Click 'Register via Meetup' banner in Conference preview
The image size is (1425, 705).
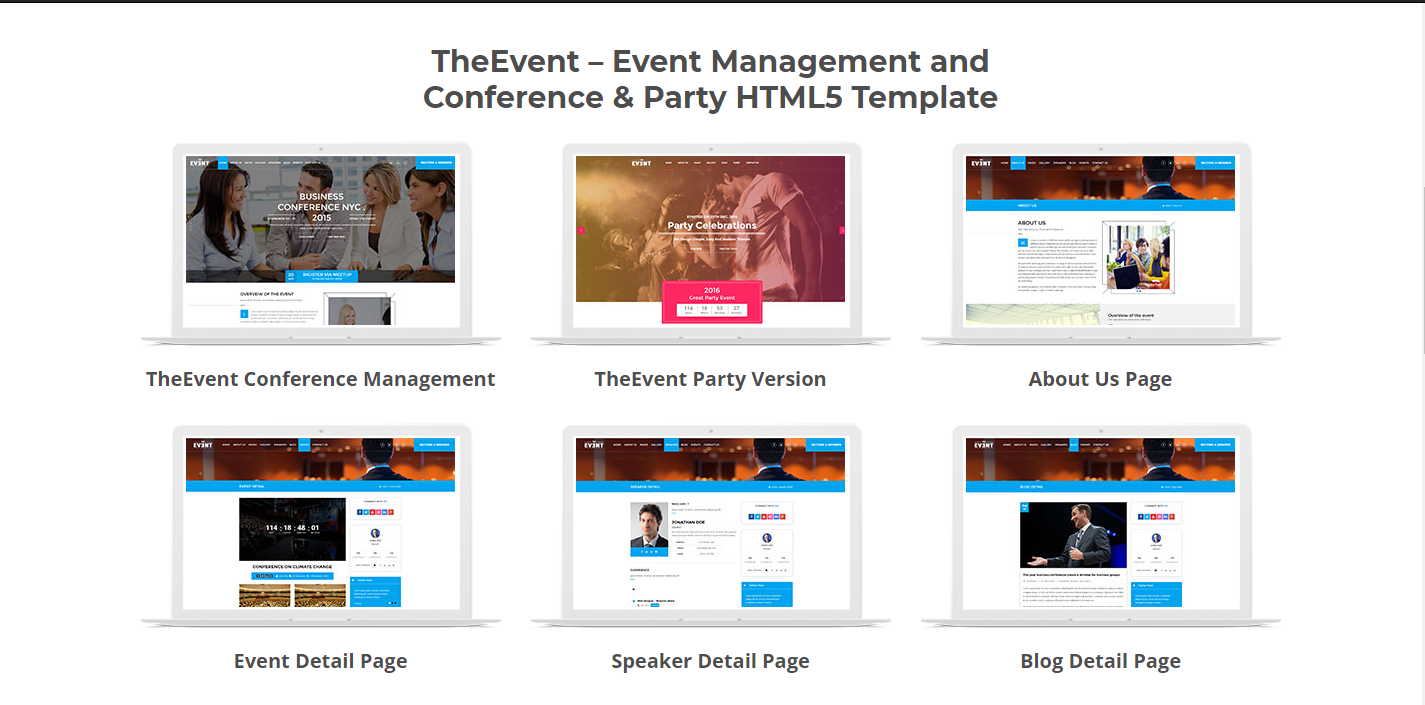(320, 276)
